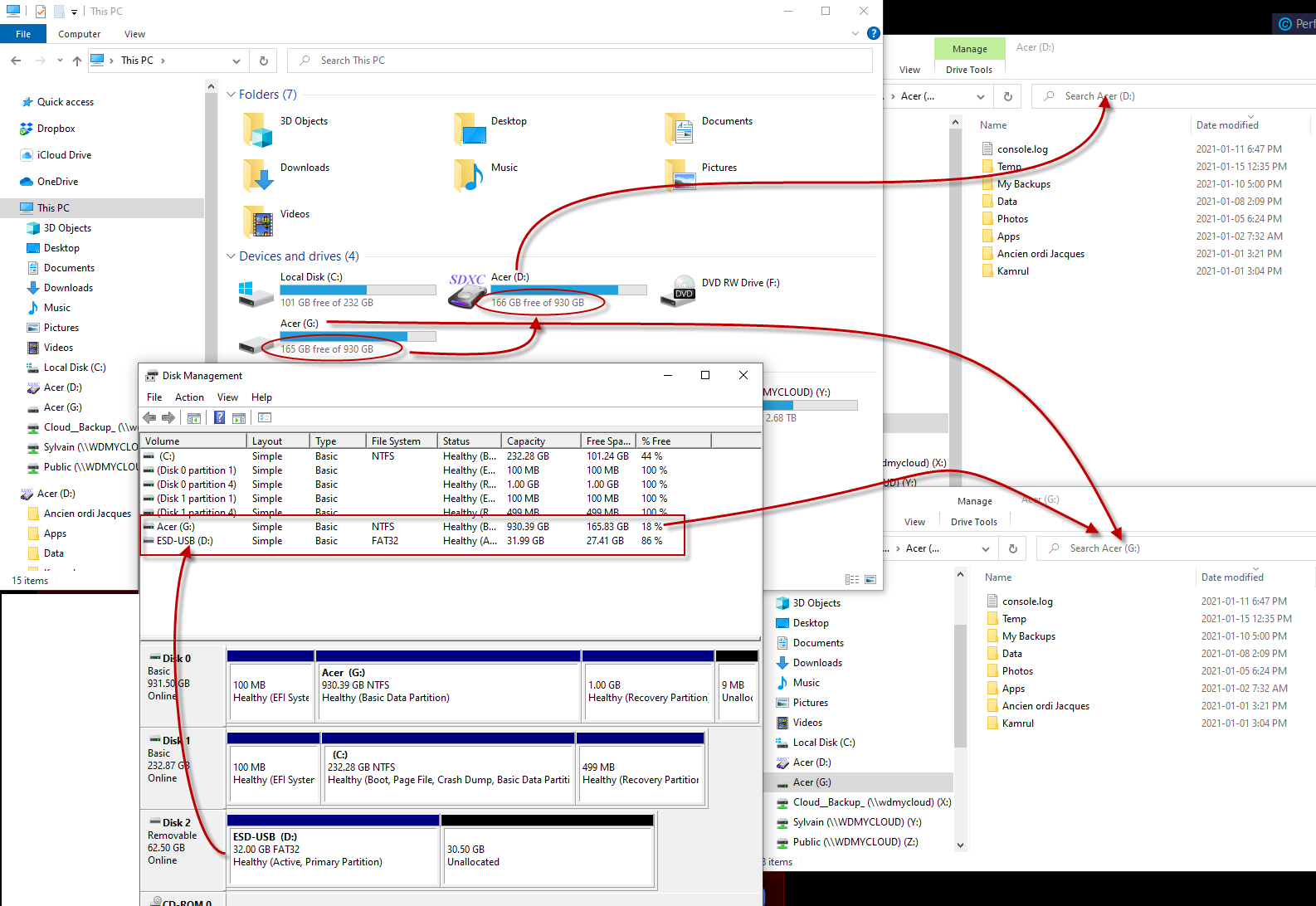Open Desktop folder icon under Folders

coord(469,129)
